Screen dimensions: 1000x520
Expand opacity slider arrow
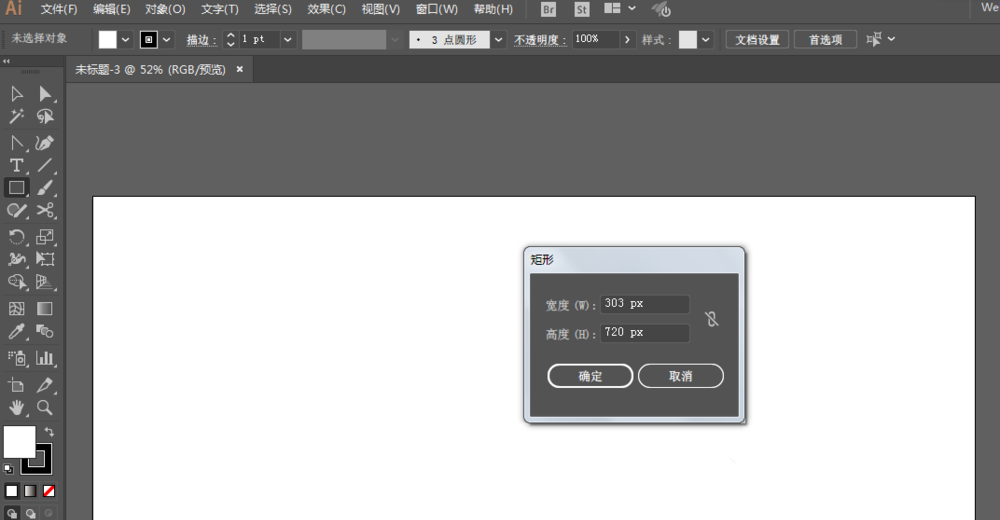click(x=628, y=40)
